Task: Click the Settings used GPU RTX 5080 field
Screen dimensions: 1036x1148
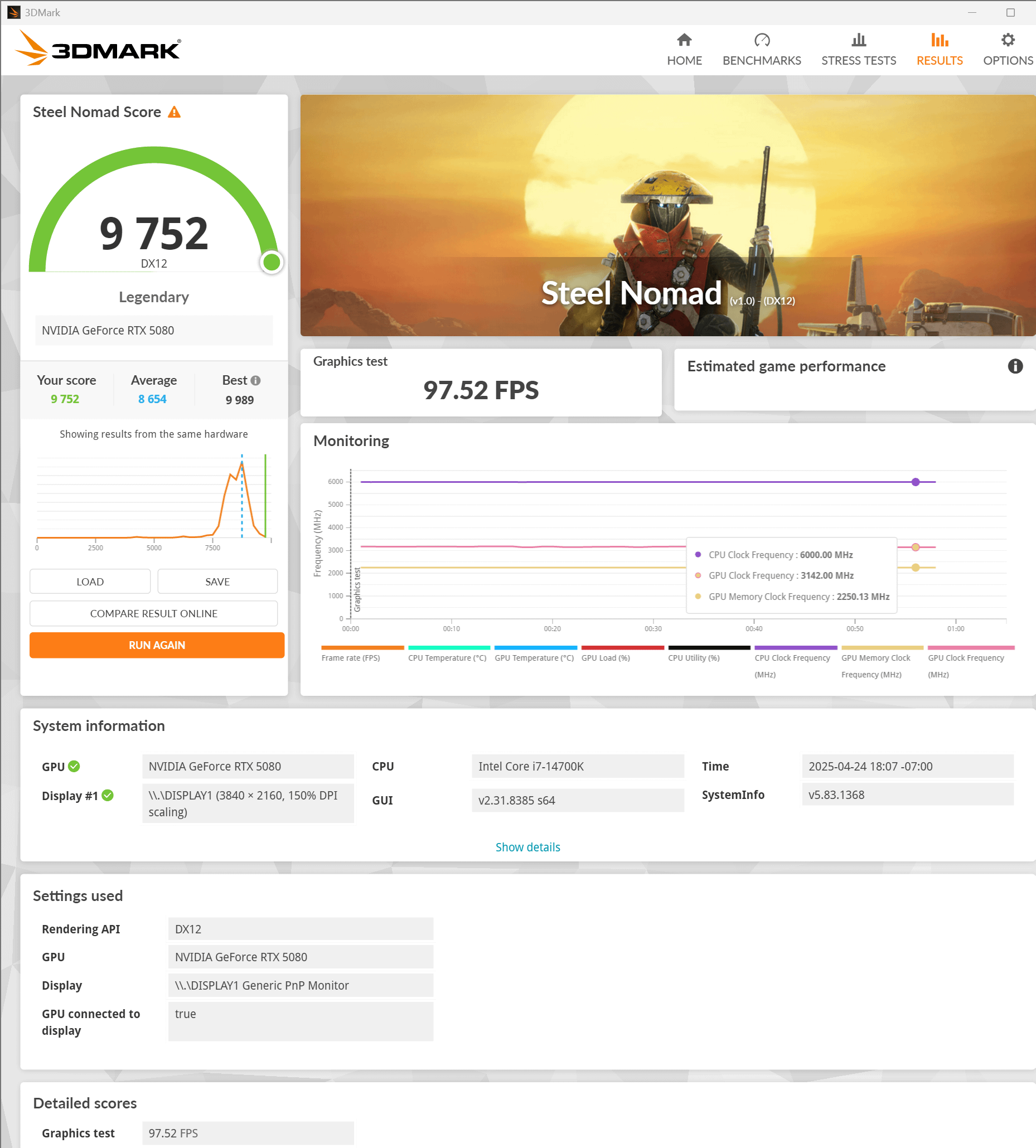Action: click(301, 957)
